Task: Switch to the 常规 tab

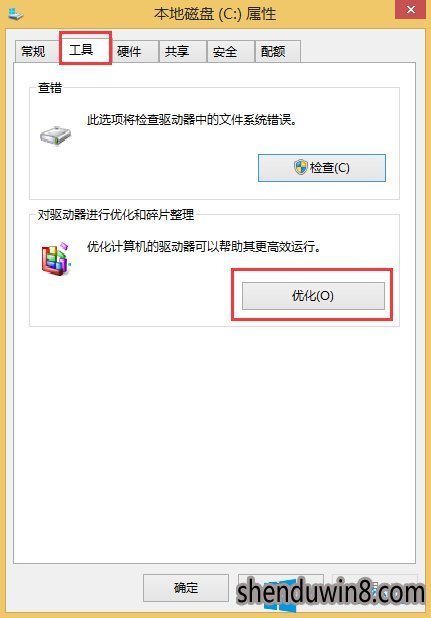Action: coord(33,51)
